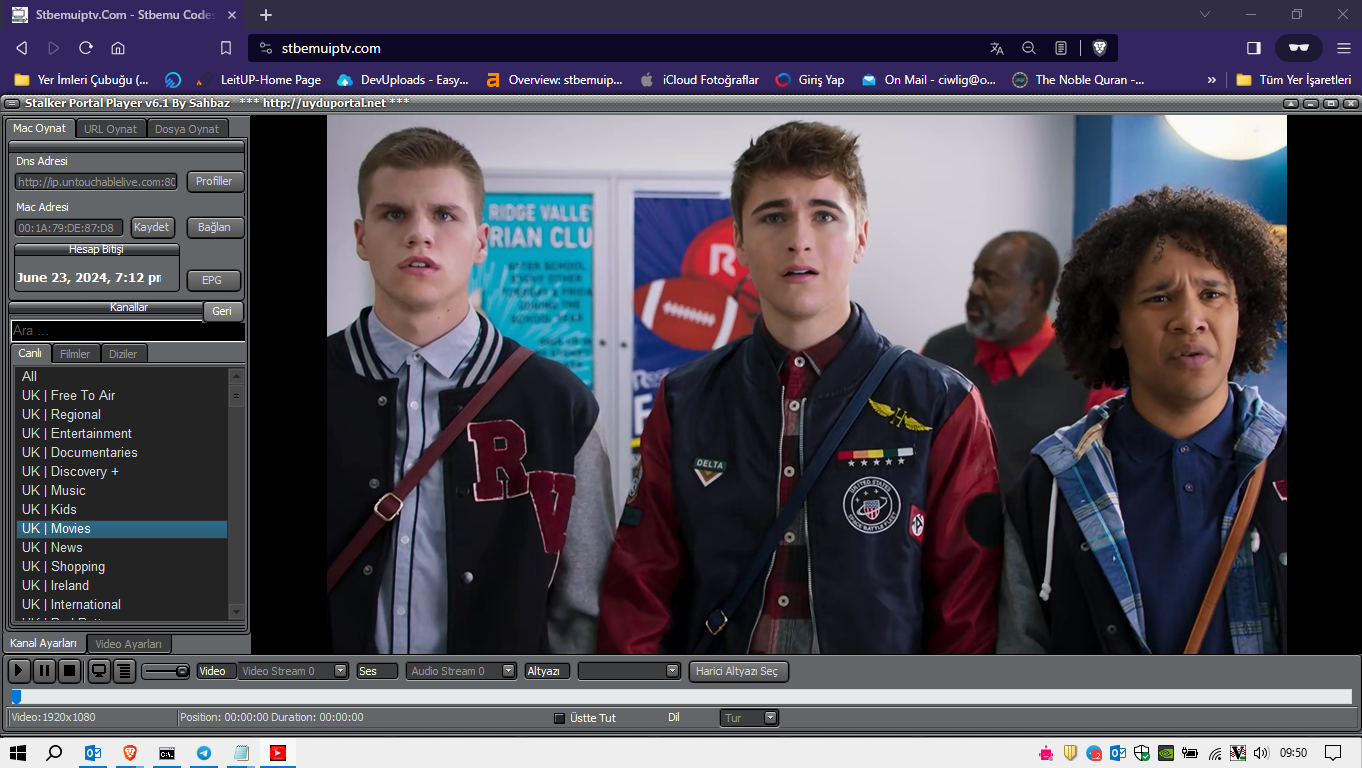Viewport: 1362px width, 768px height.
Task: Select UK | Kids category
Action: click(x=122, y=509)
